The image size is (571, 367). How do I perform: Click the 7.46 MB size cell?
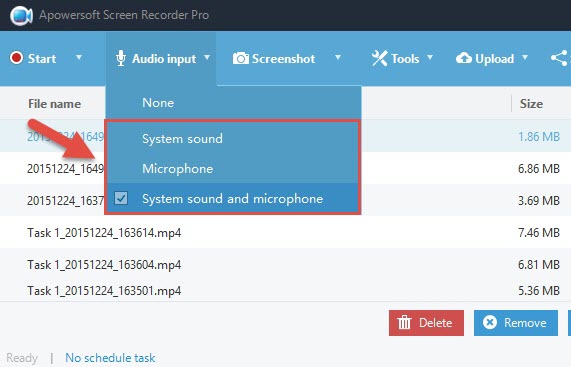[539, 232]
